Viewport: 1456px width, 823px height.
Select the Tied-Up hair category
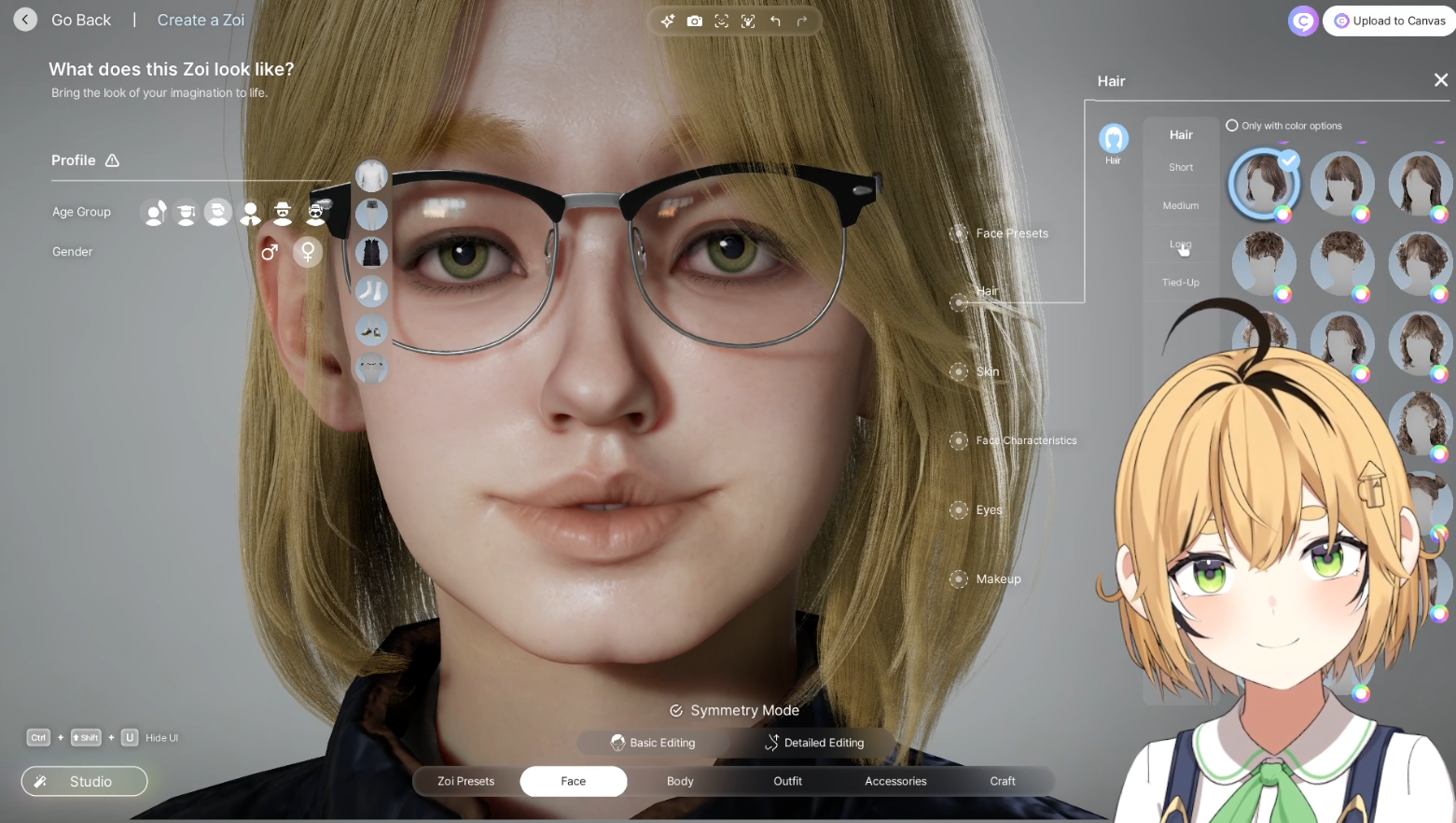(1181, 283)
